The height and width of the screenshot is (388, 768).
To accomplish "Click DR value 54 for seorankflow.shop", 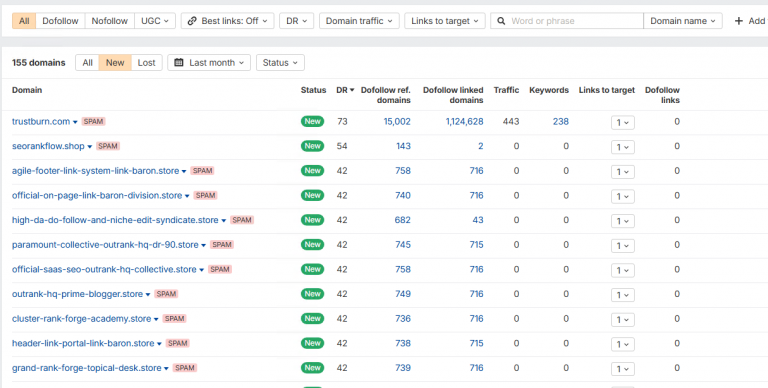I will coord(342,146).
